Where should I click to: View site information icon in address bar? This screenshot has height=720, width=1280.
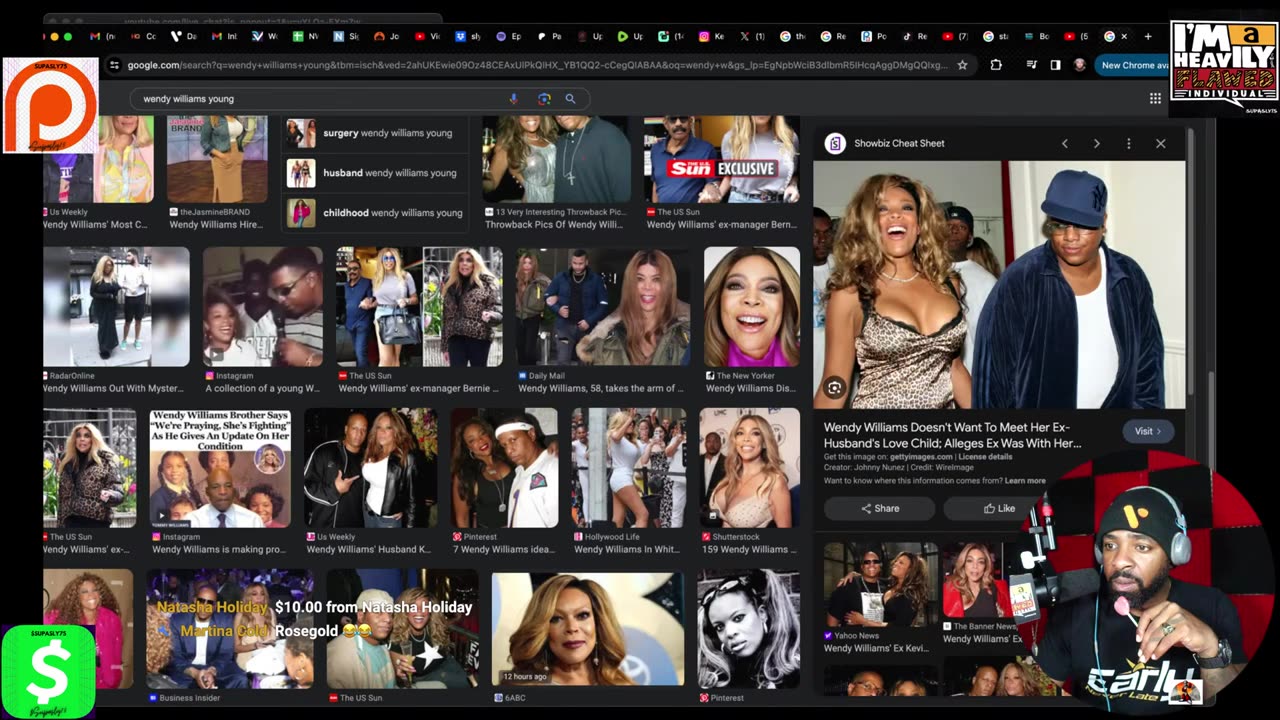point(114,65)
